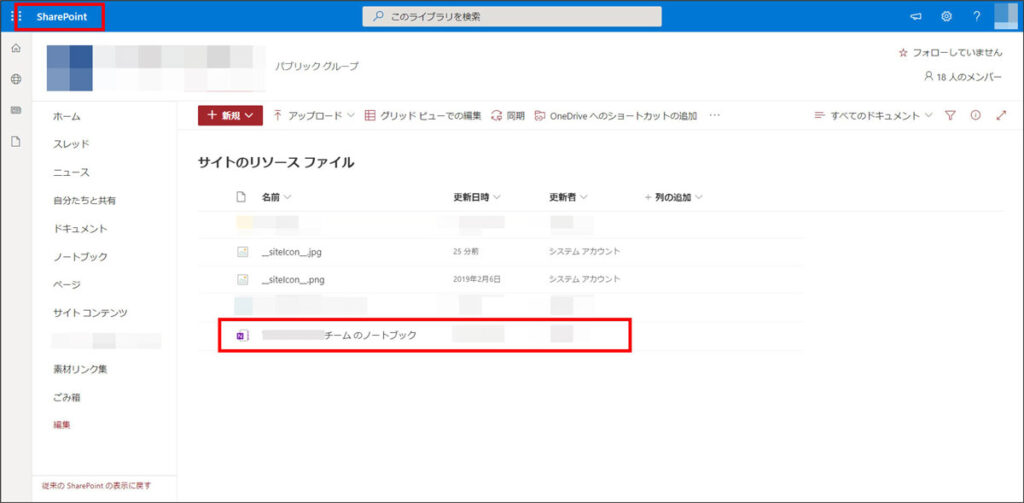
Task: Select ドキュメント in the left navigation
Action: pyautogui.click(x=81, y=229)
